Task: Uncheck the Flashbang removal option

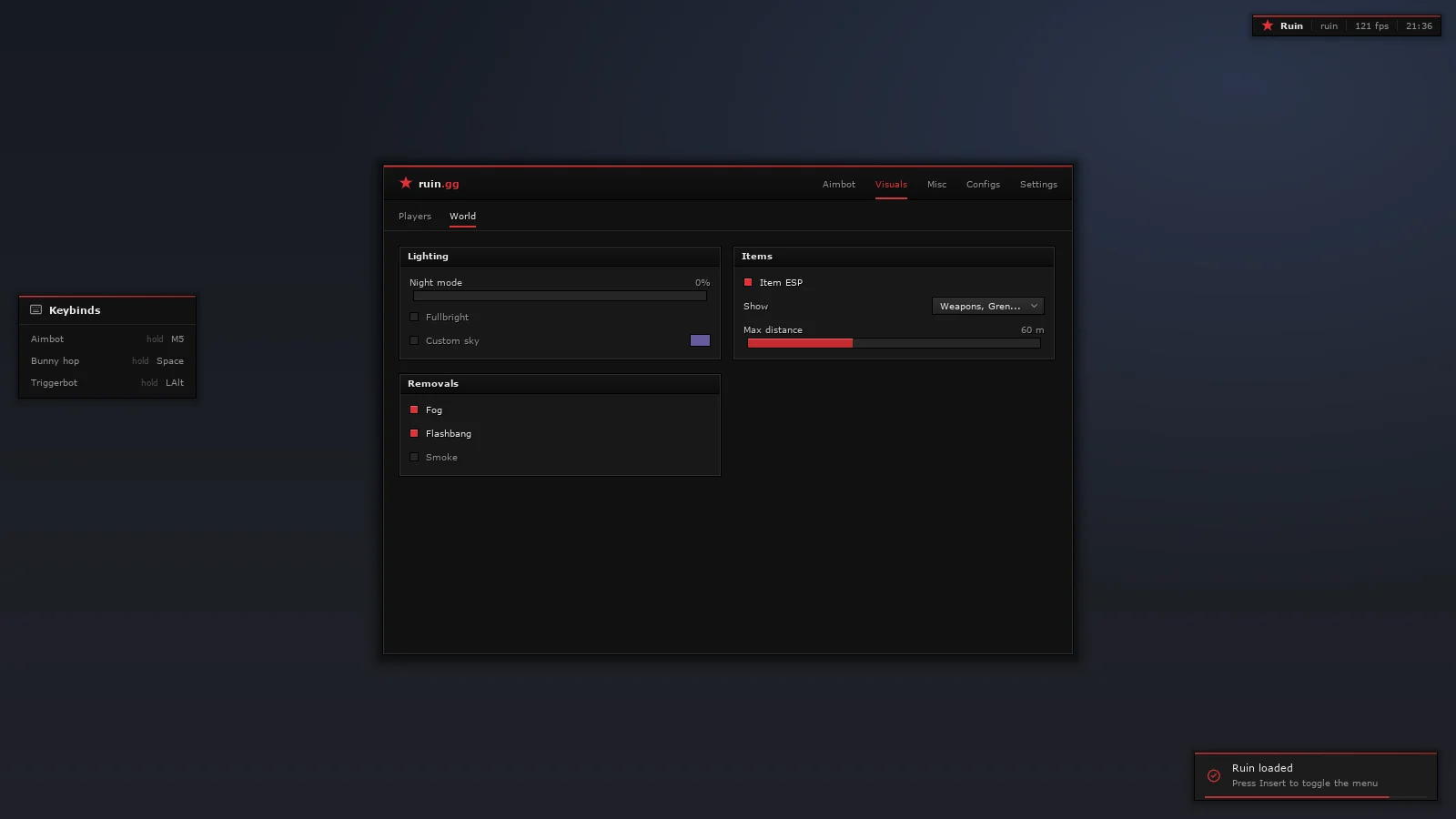Action: pyautogui.click(x=414, y=433)
